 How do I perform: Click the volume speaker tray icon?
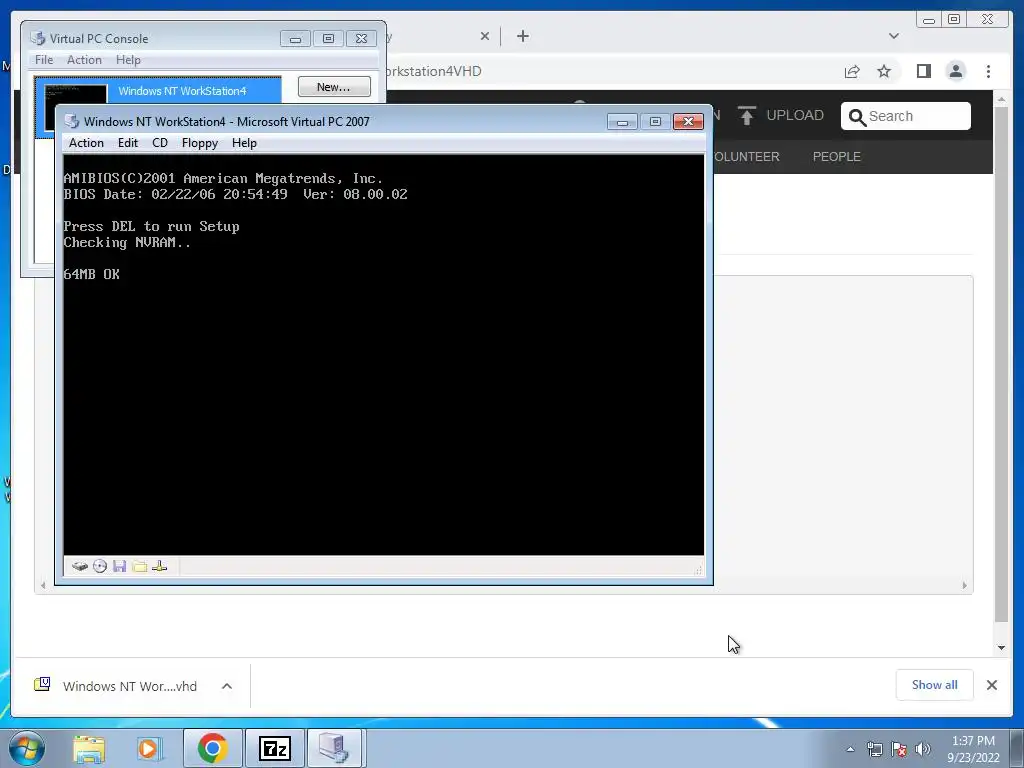[x=923, y=749]
